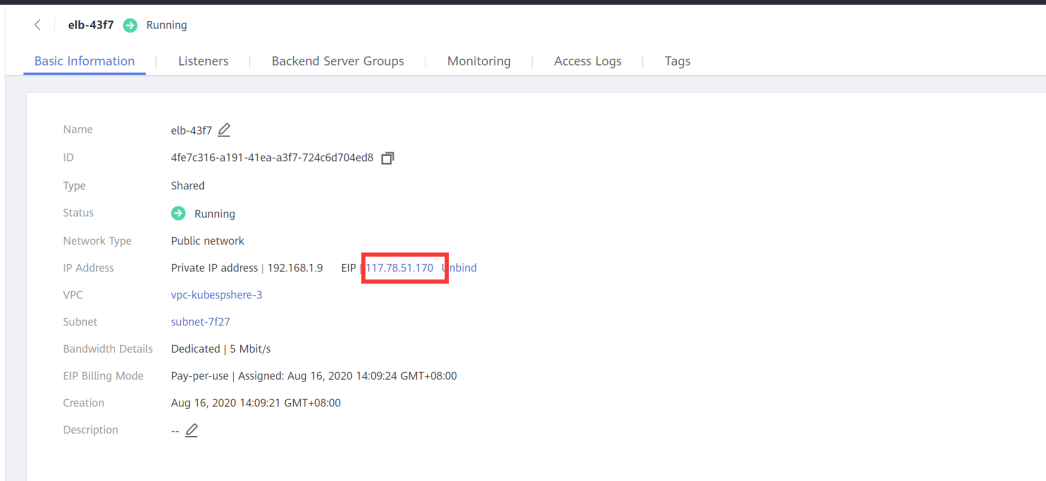This screenshot has height=481, width=1046.
Task: Click the private IP address 192.168.1.9
Action: [x=295, y=268]
